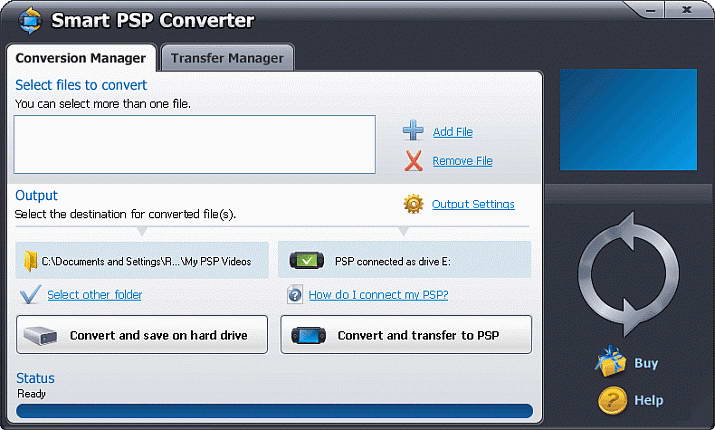
Task: Click the red X Remove File icon
Action: coord(414,161)
